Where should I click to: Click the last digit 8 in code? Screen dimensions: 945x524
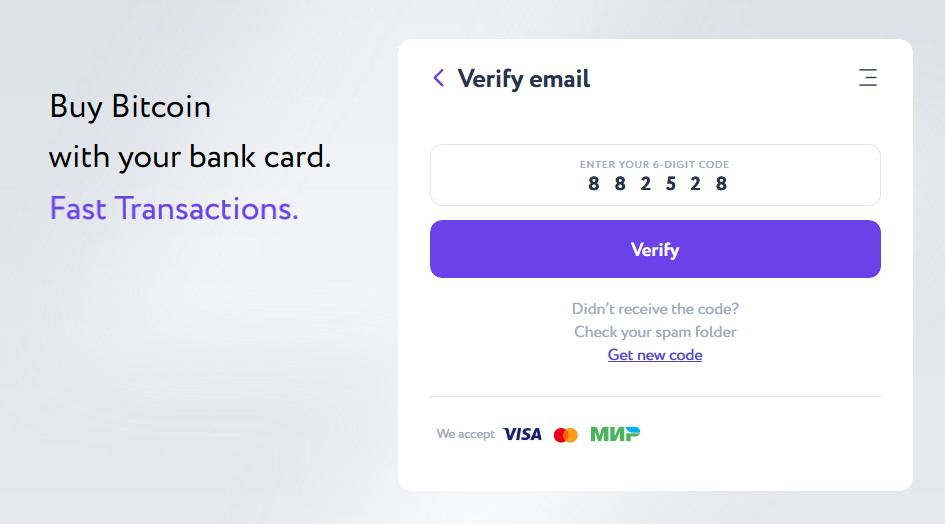[x=721, y=184]
